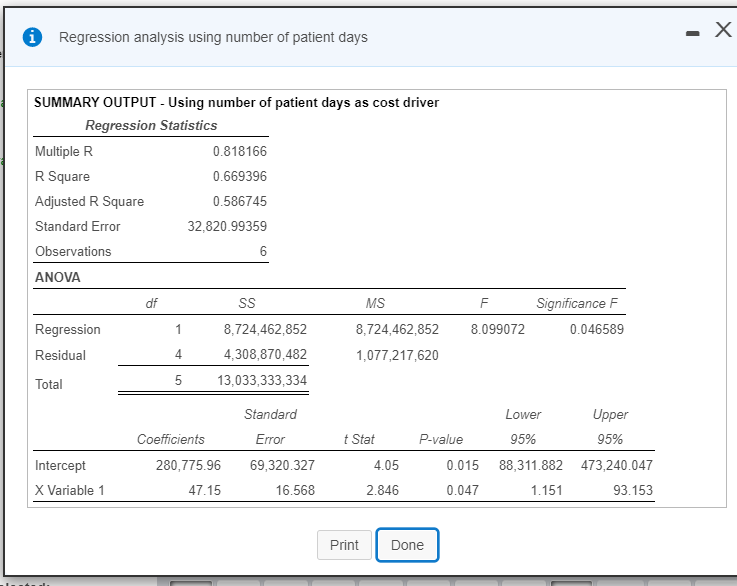Click the Done button
Screen dimensions: 737x586
[407, 545]
